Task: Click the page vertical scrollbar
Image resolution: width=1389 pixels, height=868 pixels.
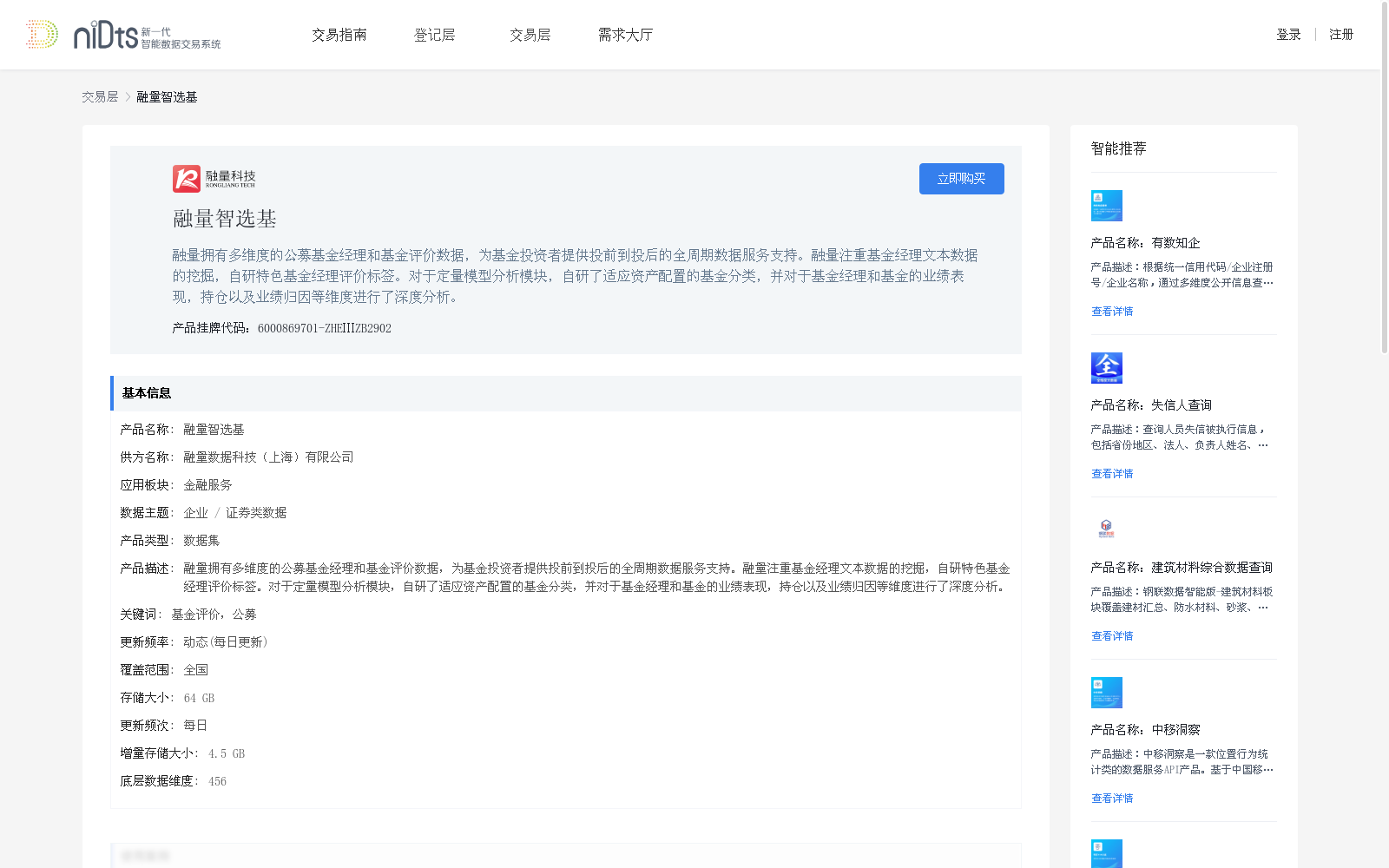Action: tap(1384, 178)
